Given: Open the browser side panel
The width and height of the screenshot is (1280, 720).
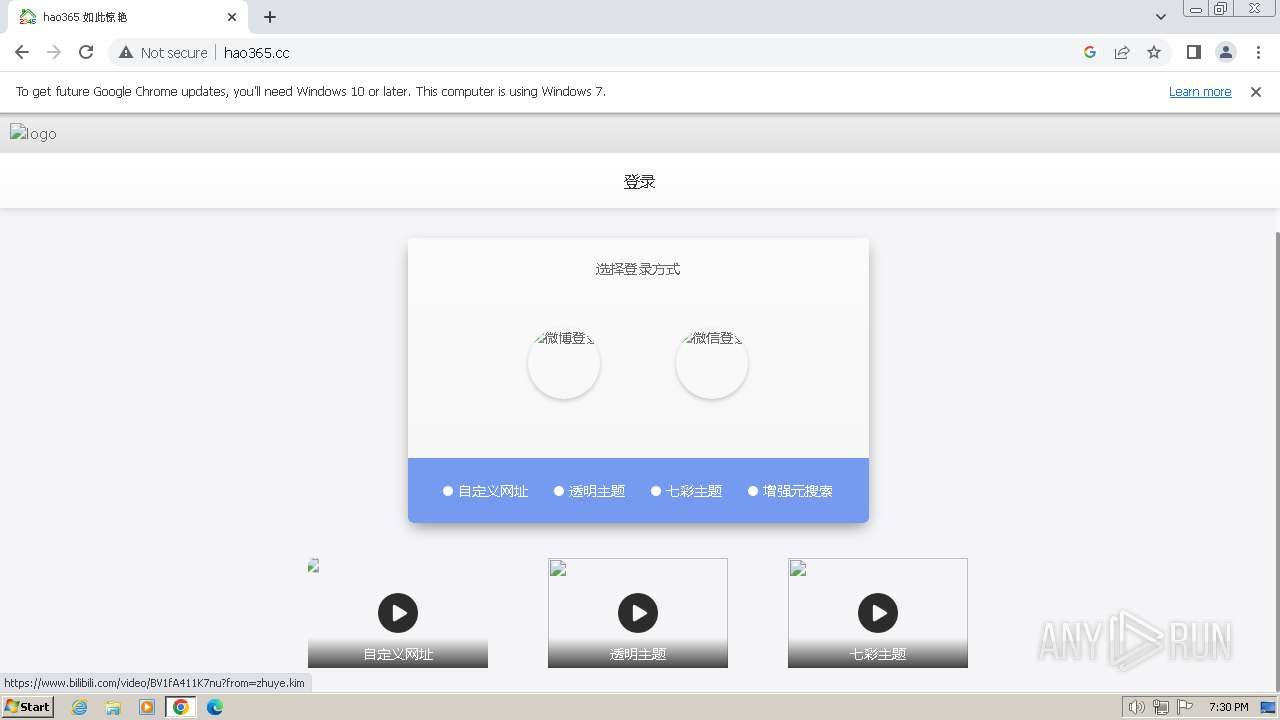Looking at the screenshot, I should pyautogui.click(x=1194, y=52).
